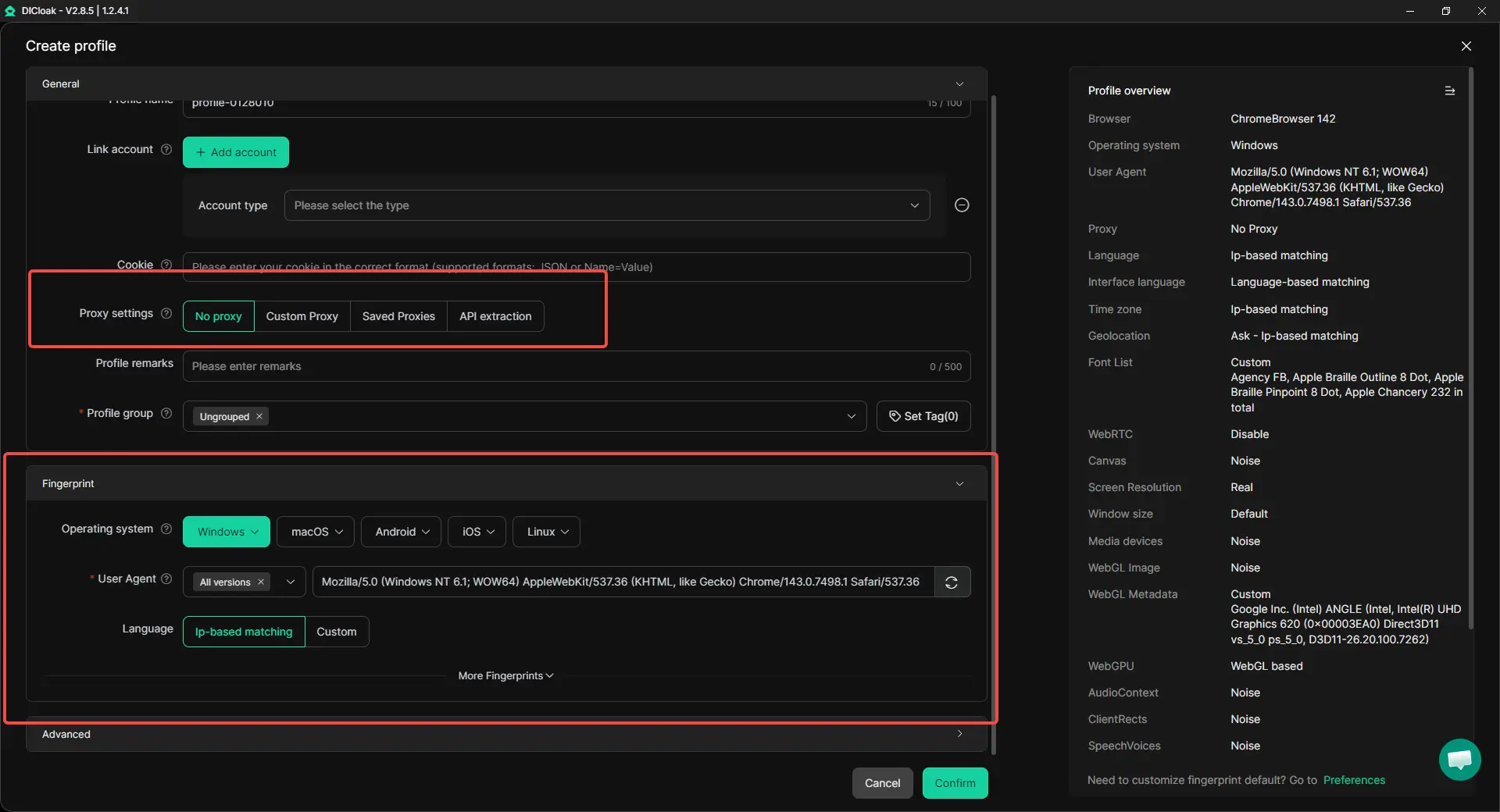Click the refresh User Agent icon
This screenshot has width=1500, height=812.
(x=952, y=582)
